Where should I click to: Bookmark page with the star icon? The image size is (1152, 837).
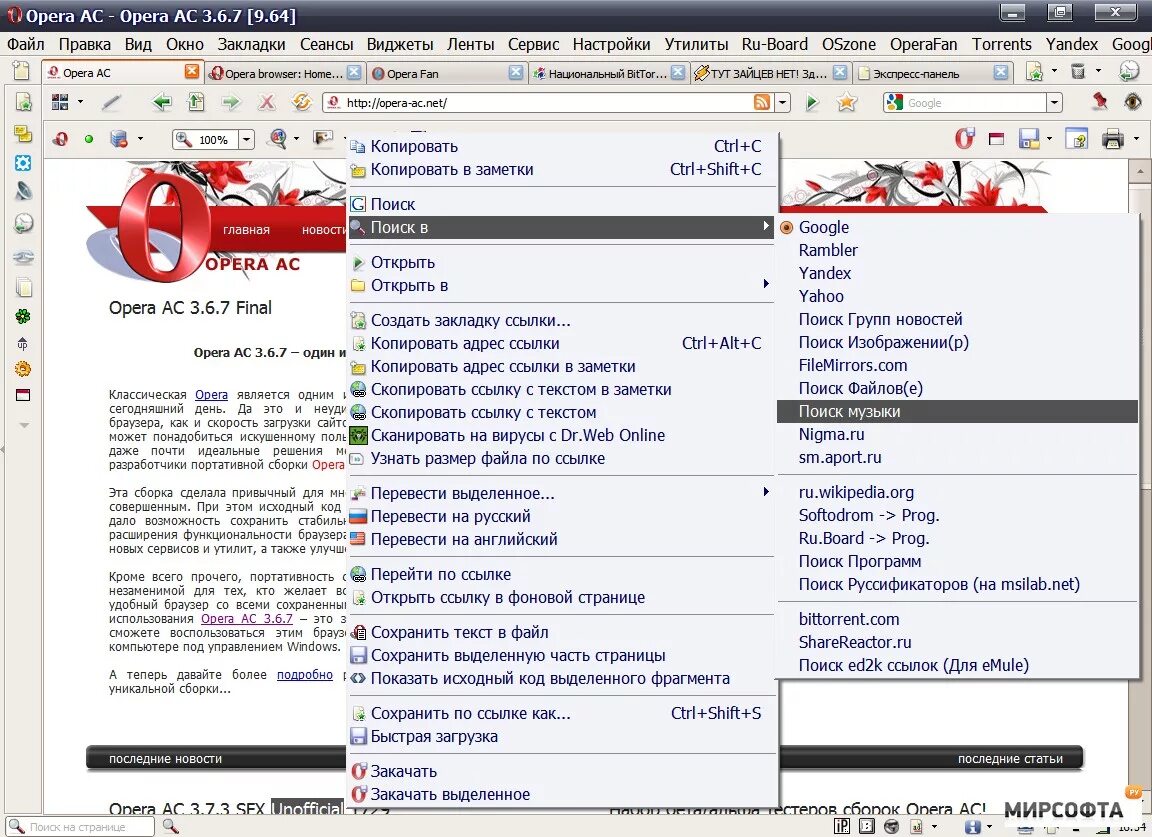pos(846,102)
